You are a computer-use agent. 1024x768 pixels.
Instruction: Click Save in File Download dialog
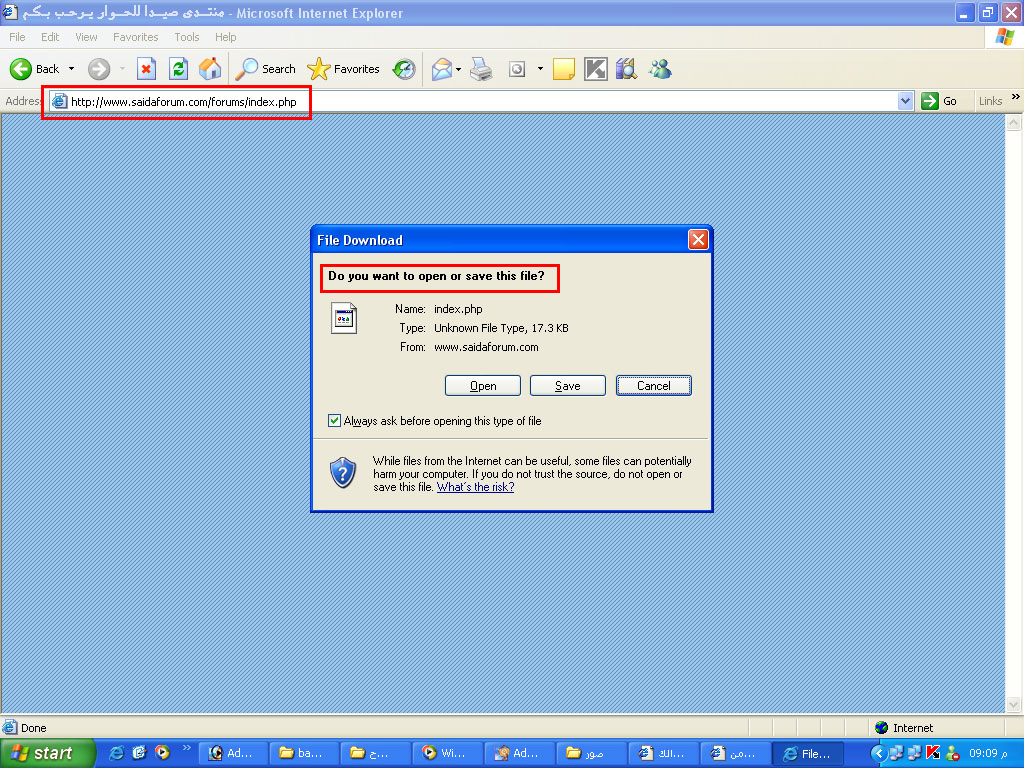pyautogui.click(x=568, y=386)
